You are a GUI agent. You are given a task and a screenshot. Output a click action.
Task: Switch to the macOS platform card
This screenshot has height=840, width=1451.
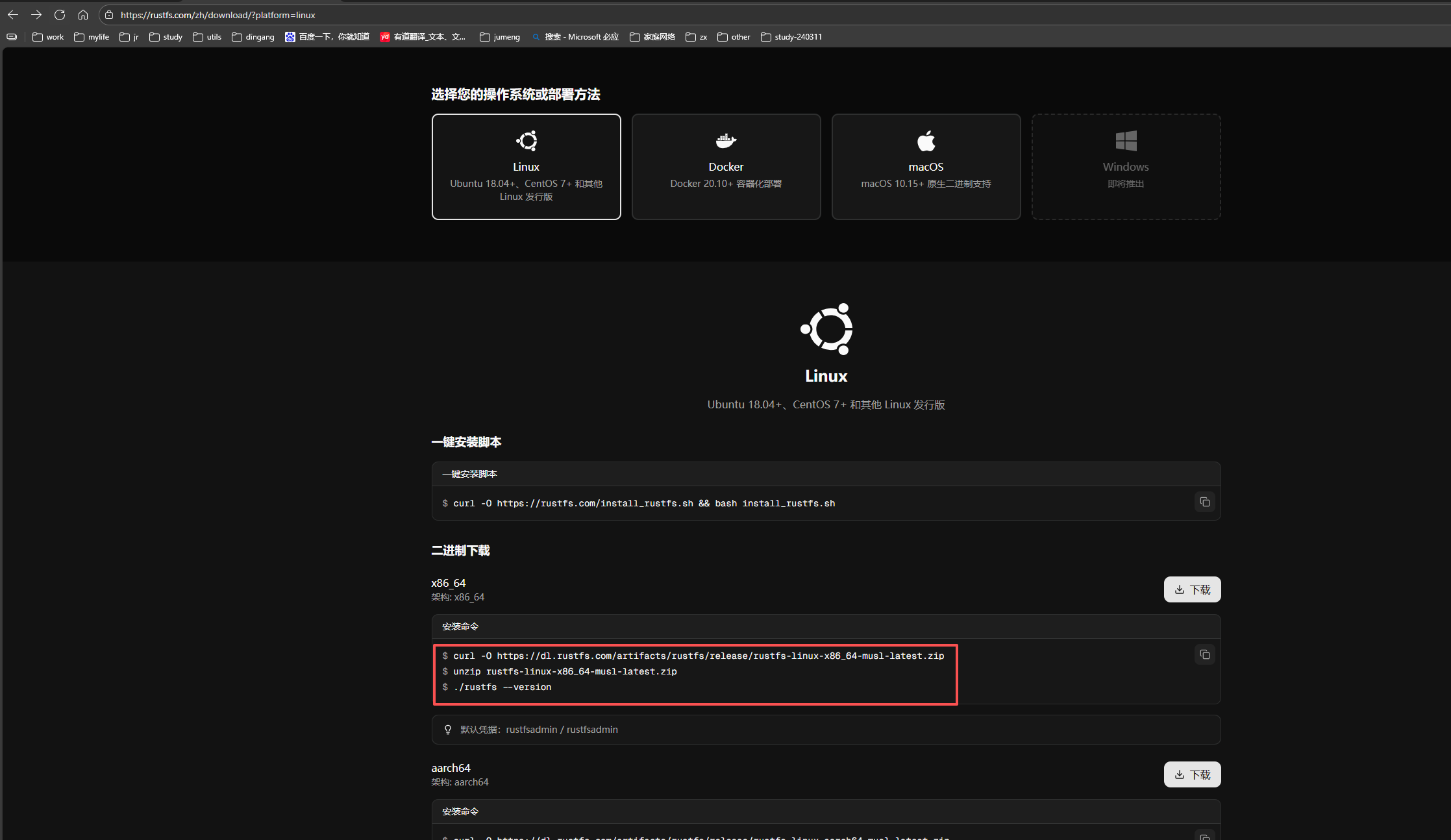[x=926, y=167]
